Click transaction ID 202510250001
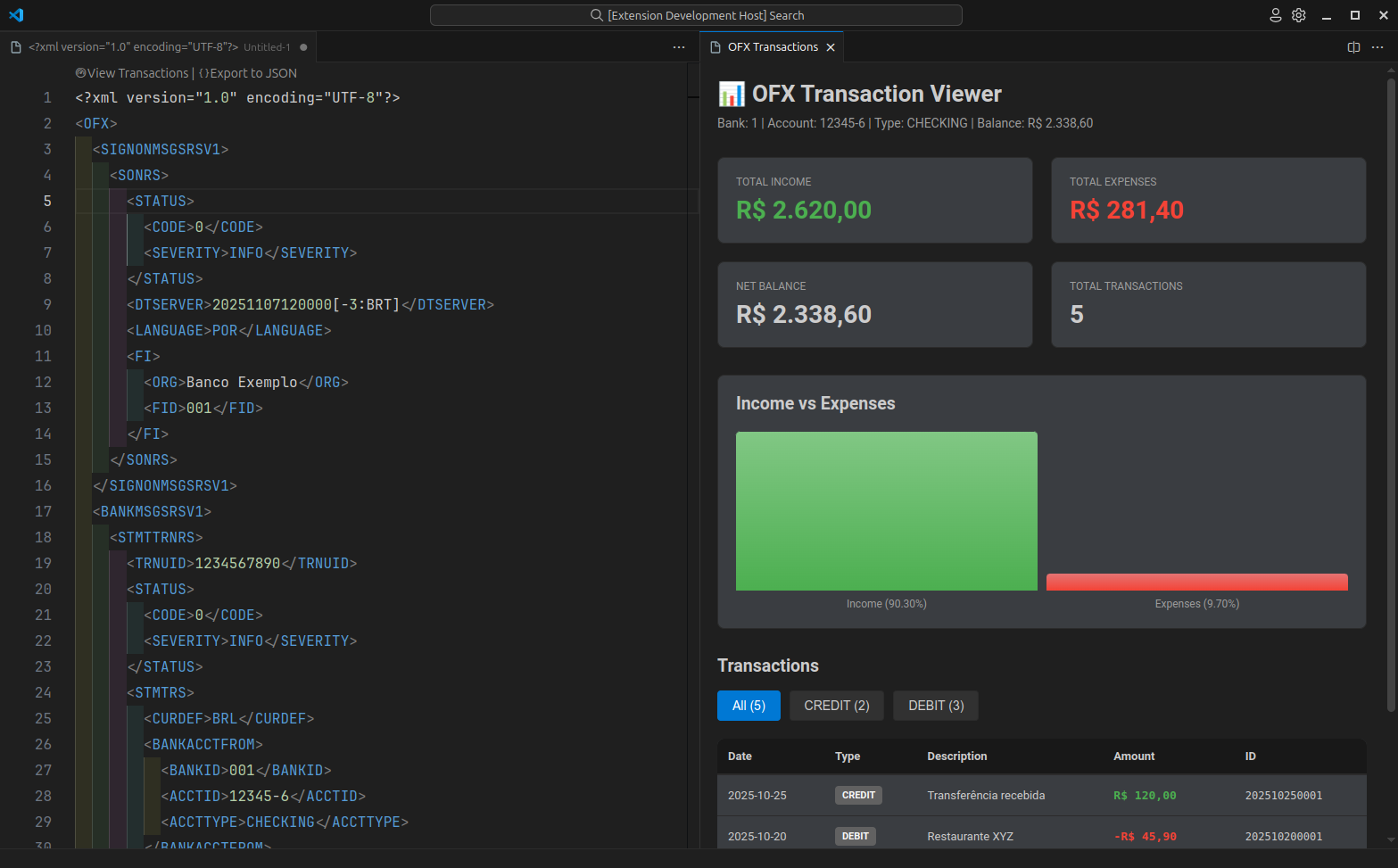Screen dimensions: 1398x868 click(1284, 796)
